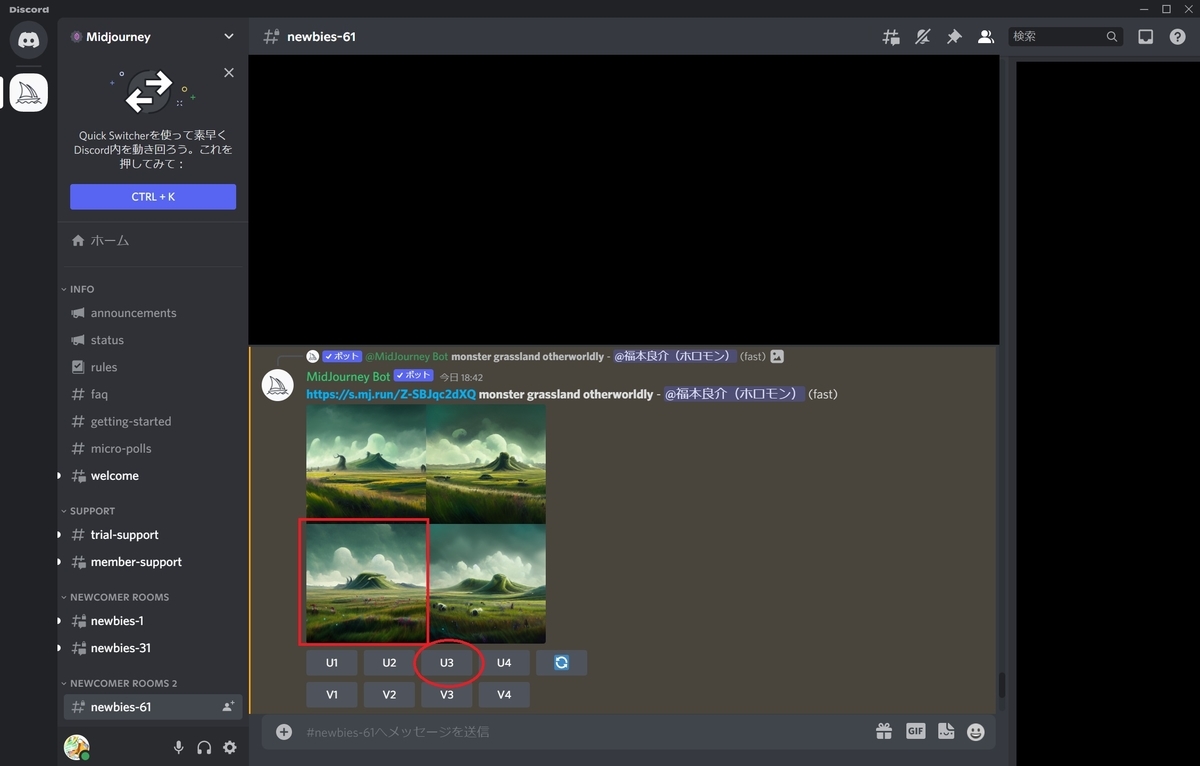Screen dimensions: 1200x766
Task: Open the Inbox icon
Action: pyautogui.click(x=1146, y=37)
